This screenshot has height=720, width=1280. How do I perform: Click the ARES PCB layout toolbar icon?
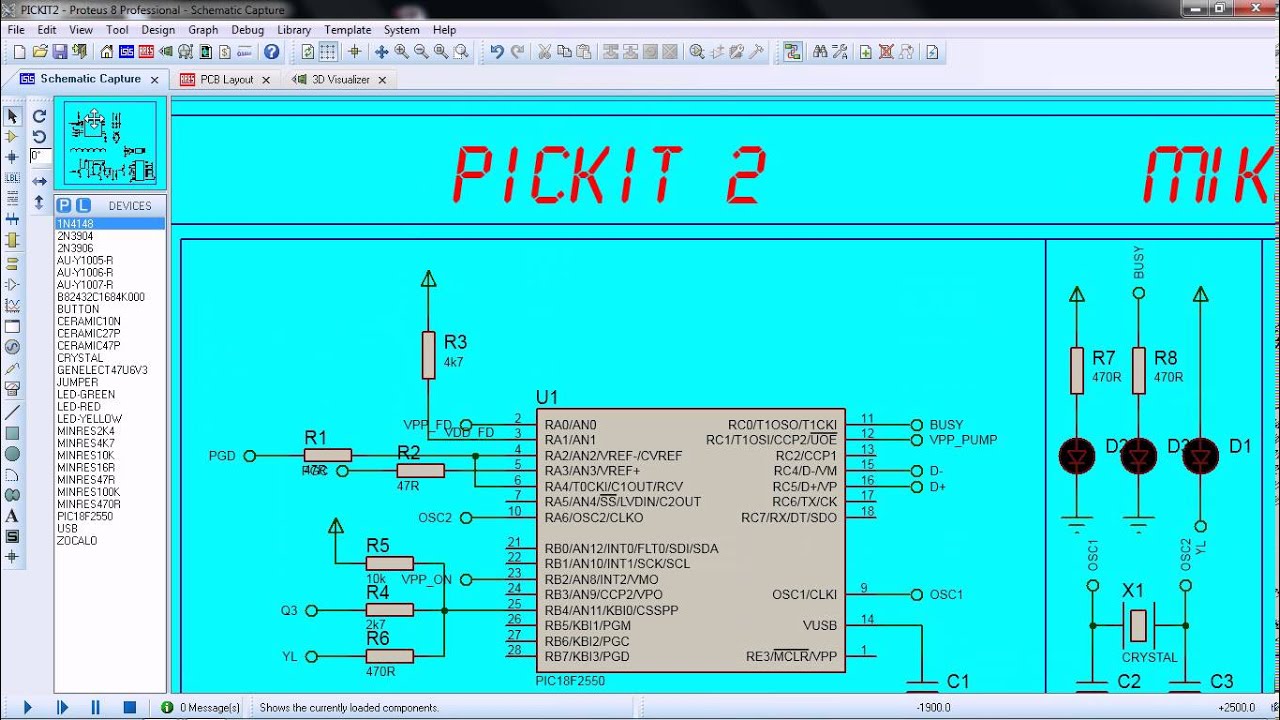coord(146,51)
